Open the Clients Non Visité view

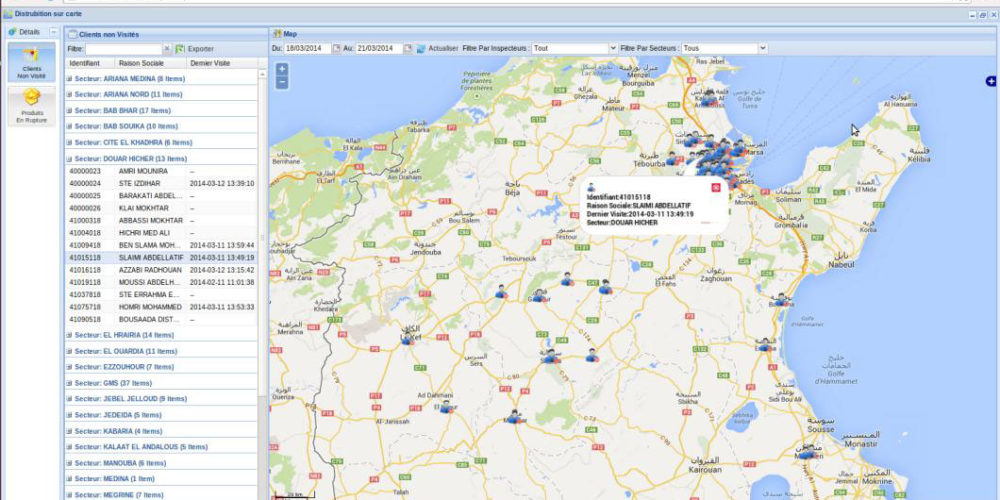pos(32,62)
